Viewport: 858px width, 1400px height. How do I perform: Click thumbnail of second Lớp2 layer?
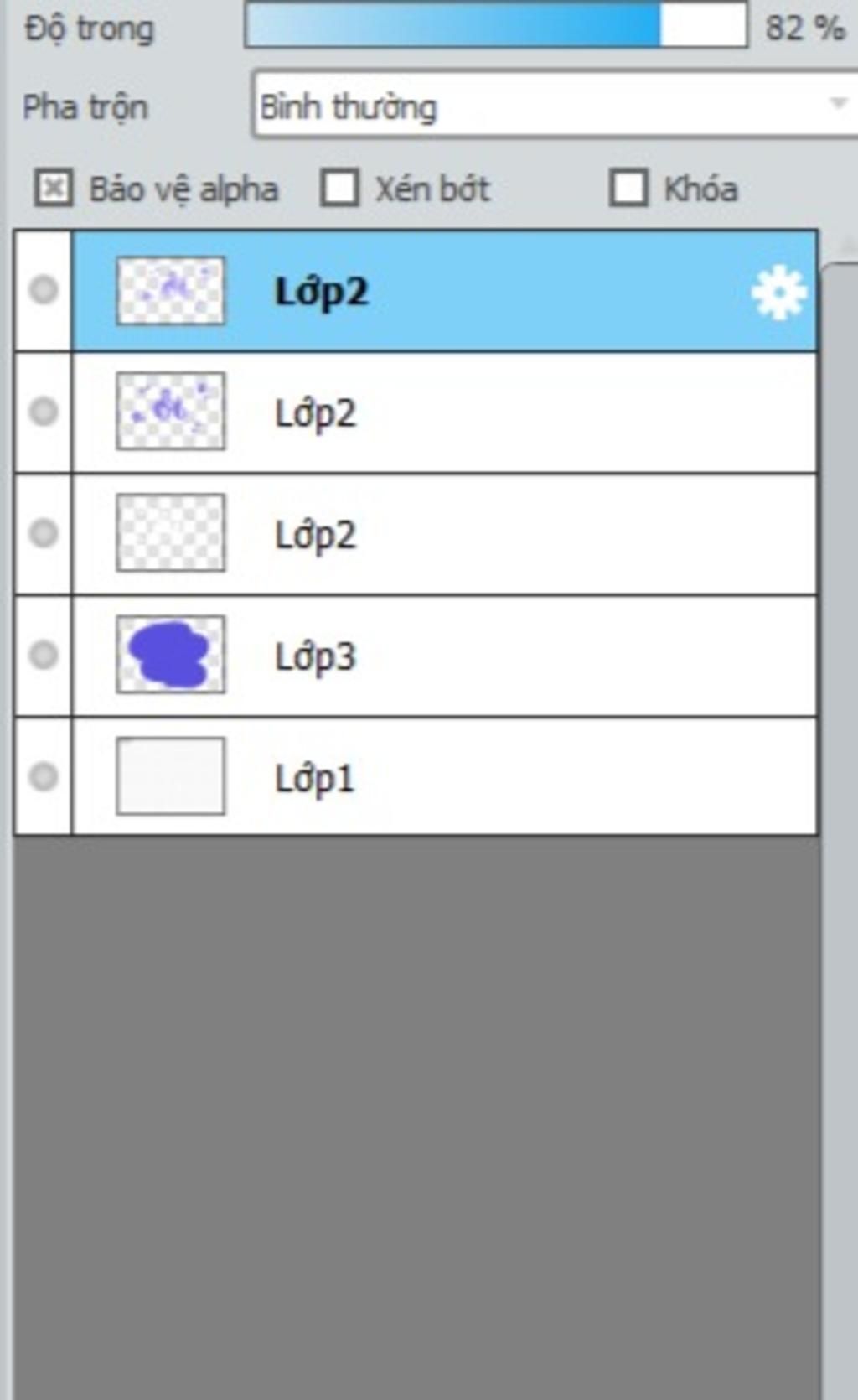(170, 412)
